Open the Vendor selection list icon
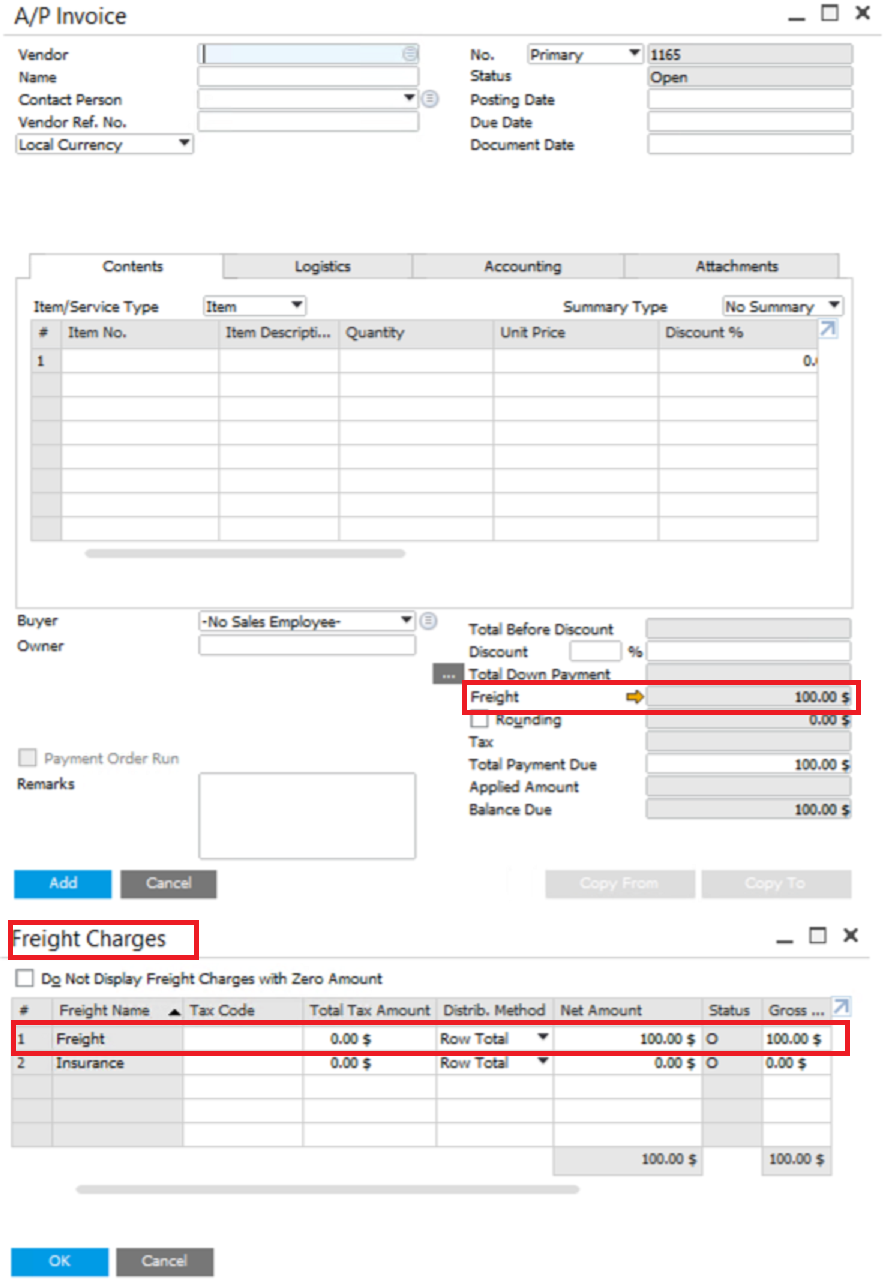Screen dimensions: 885x1279 click(x=409, y=55)
